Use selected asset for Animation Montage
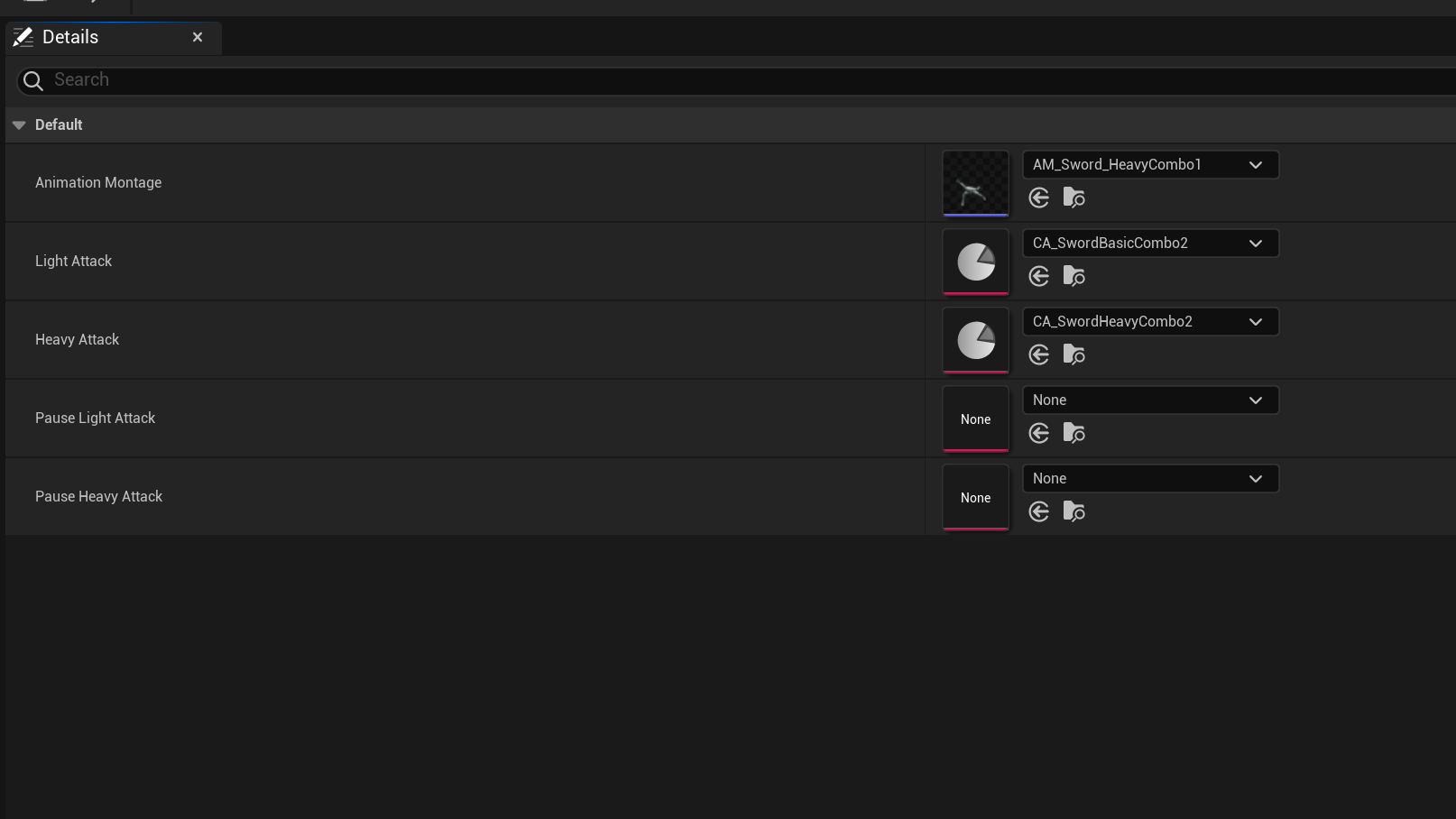The width and height of the screenshot is (1456, 819). [x=1039, y=198]
